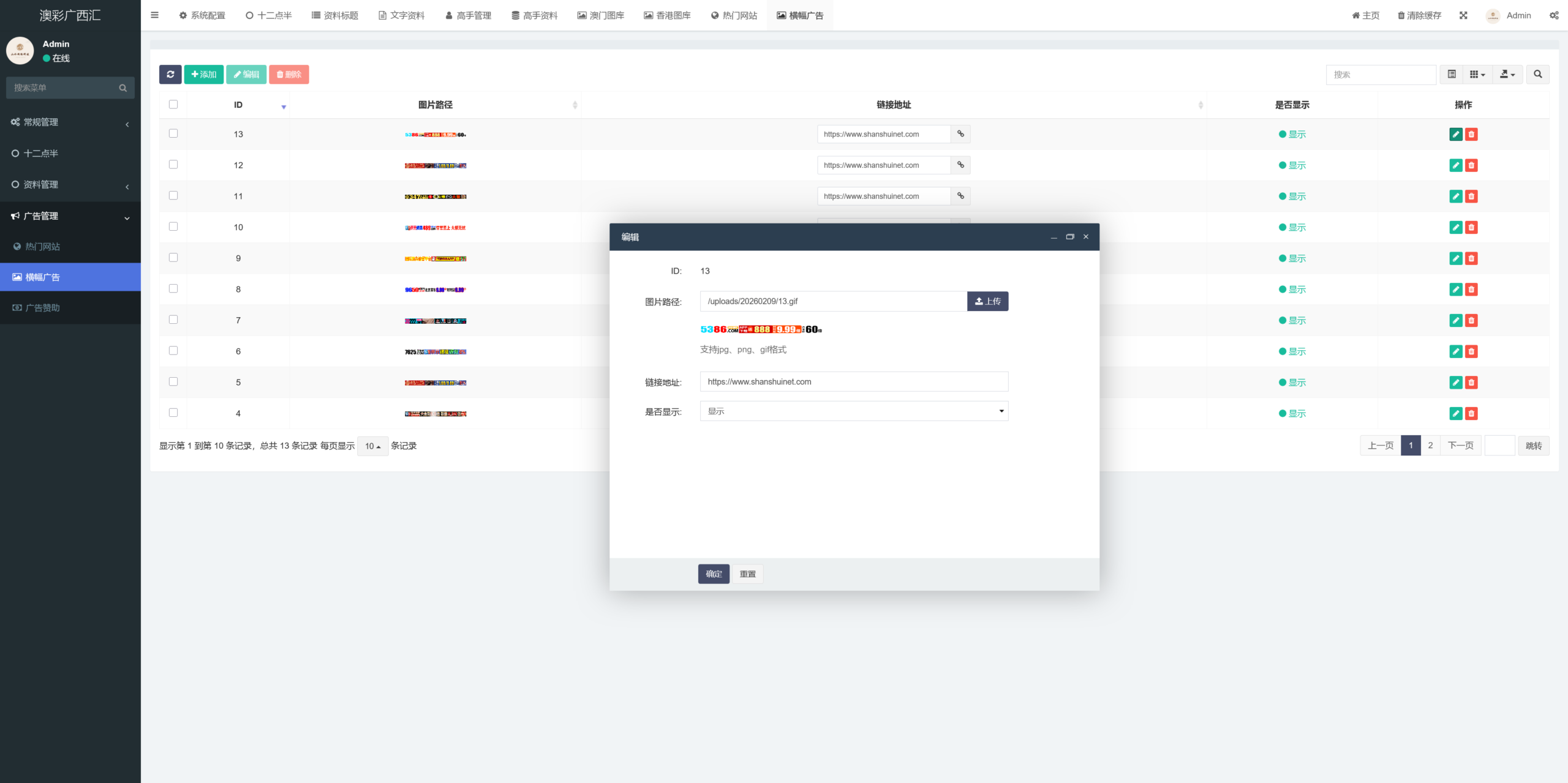This screenshot has width=1568, height=783.
Task: Toggle the table list view icon
Action: click(x=1452, y=74)
